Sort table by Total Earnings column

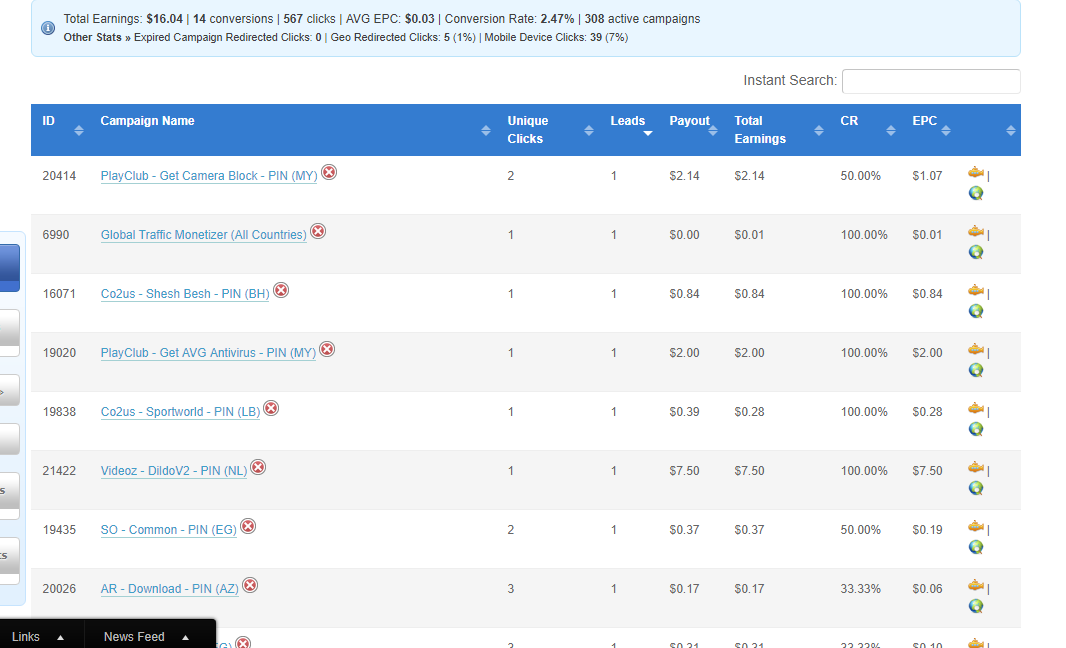[x=819, y=131]
